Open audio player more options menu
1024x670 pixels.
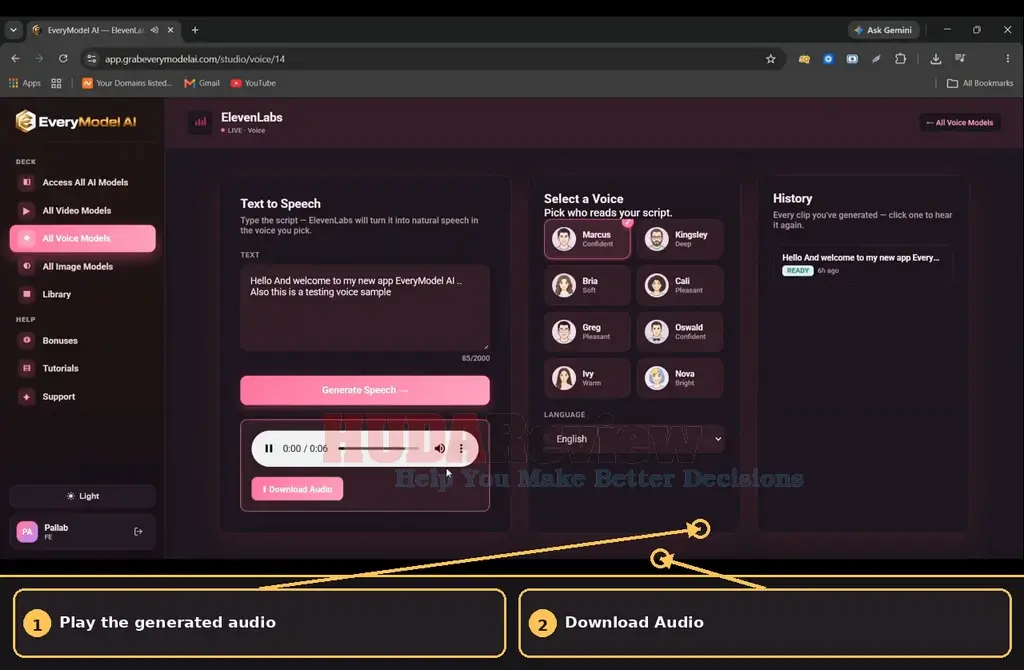tap(461, 449)
